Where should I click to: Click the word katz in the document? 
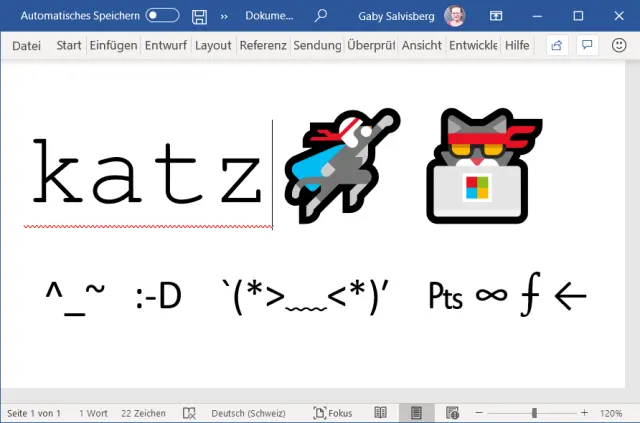coord(147,171)
